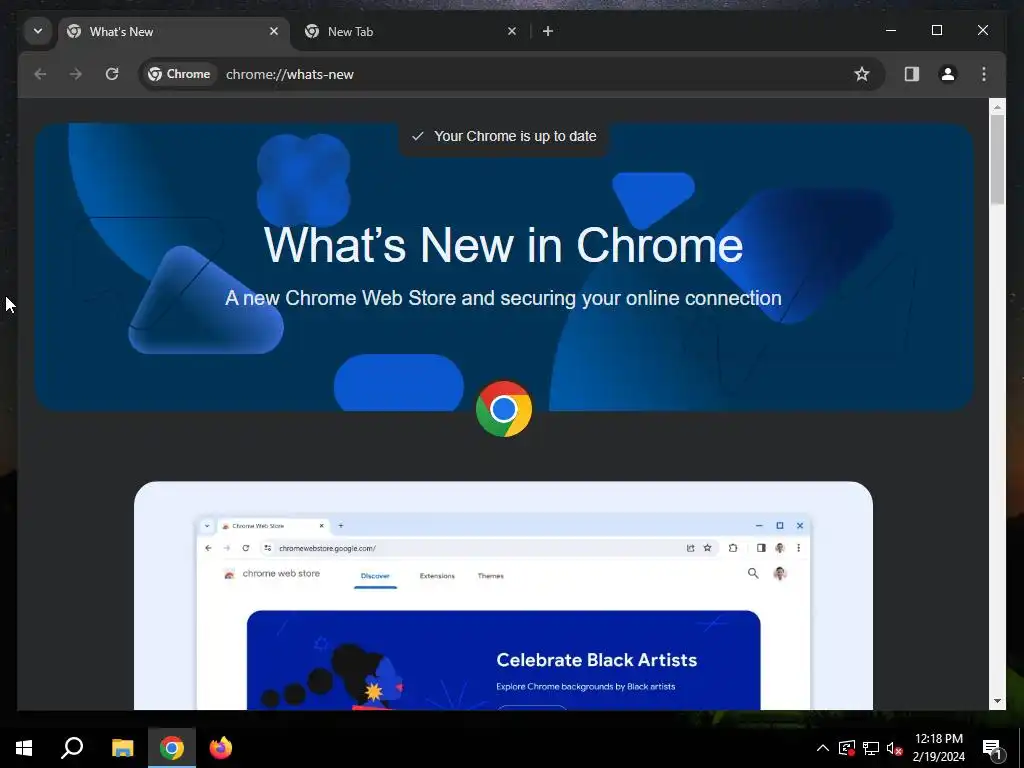Image resolution: width=1024 pixels, height=768 pixels.
Task: Launch Firefox from the taskbar
Action: 221,748
